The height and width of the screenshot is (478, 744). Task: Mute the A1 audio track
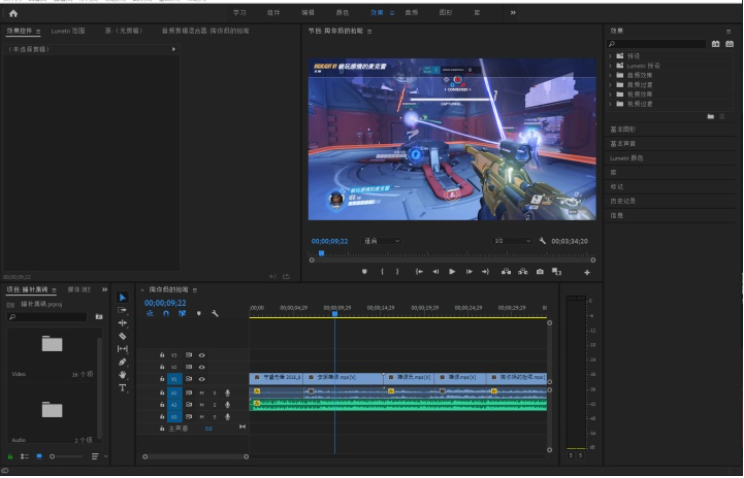[202, 393]
